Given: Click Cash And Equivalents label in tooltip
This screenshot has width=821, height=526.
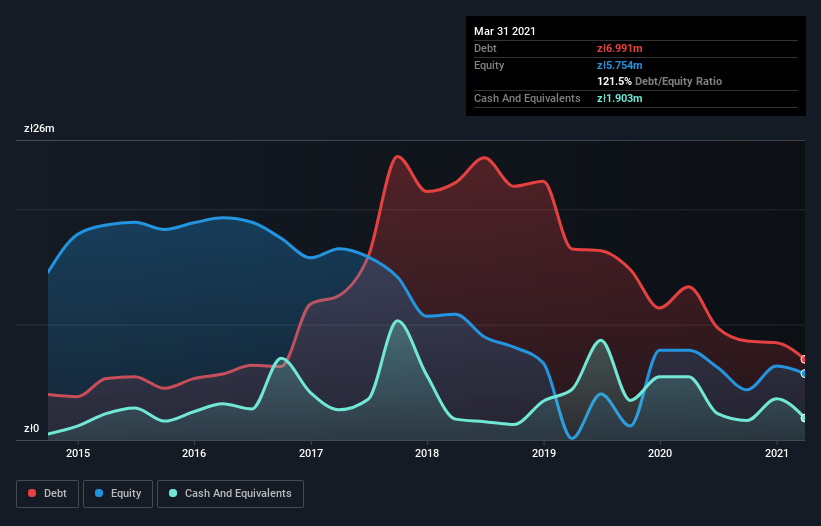Looking at the screenshot, I should [x=527, y=98].
